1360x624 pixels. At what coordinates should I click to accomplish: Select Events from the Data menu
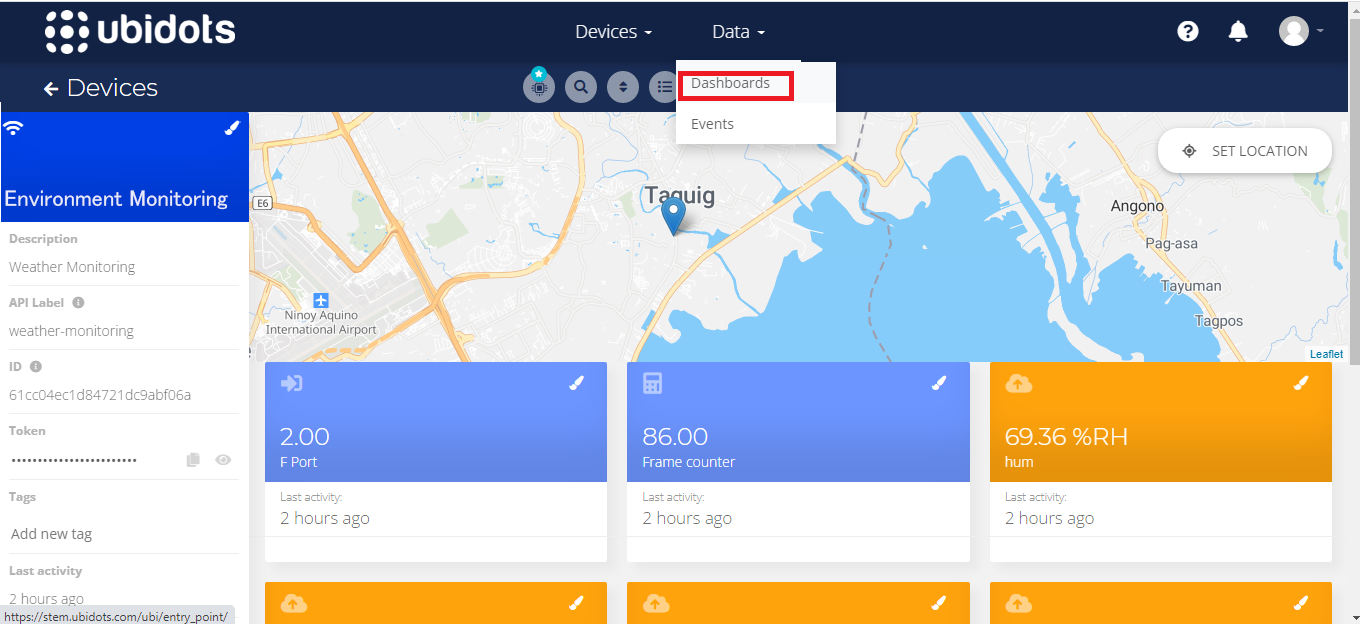pyautogui.click(x=712, y=124)
